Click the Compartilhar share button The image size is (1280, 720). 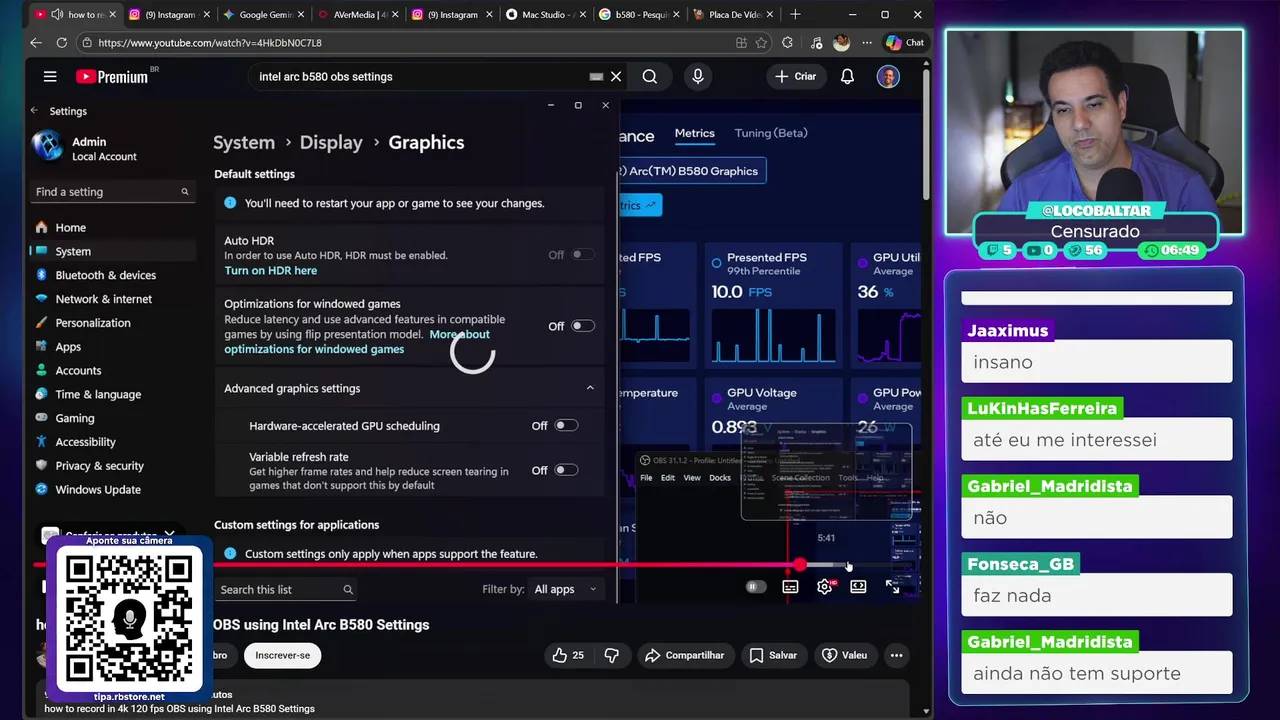pyautogui.click(x=685, y=655)
